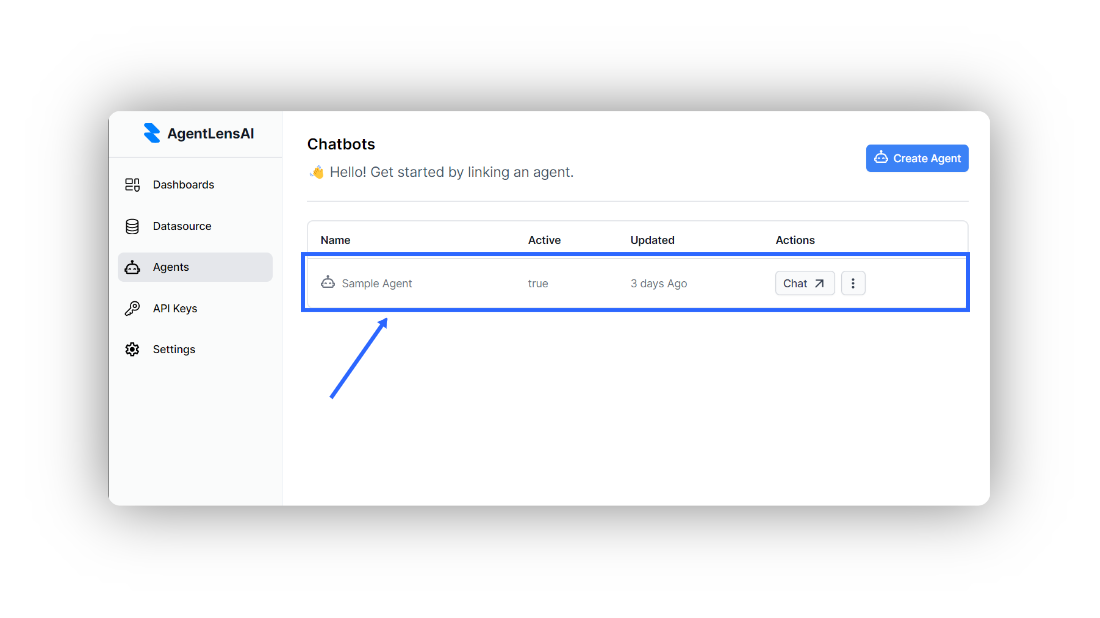Open the Dashboards menu item

pyautogui.click(x=183, y=185)
